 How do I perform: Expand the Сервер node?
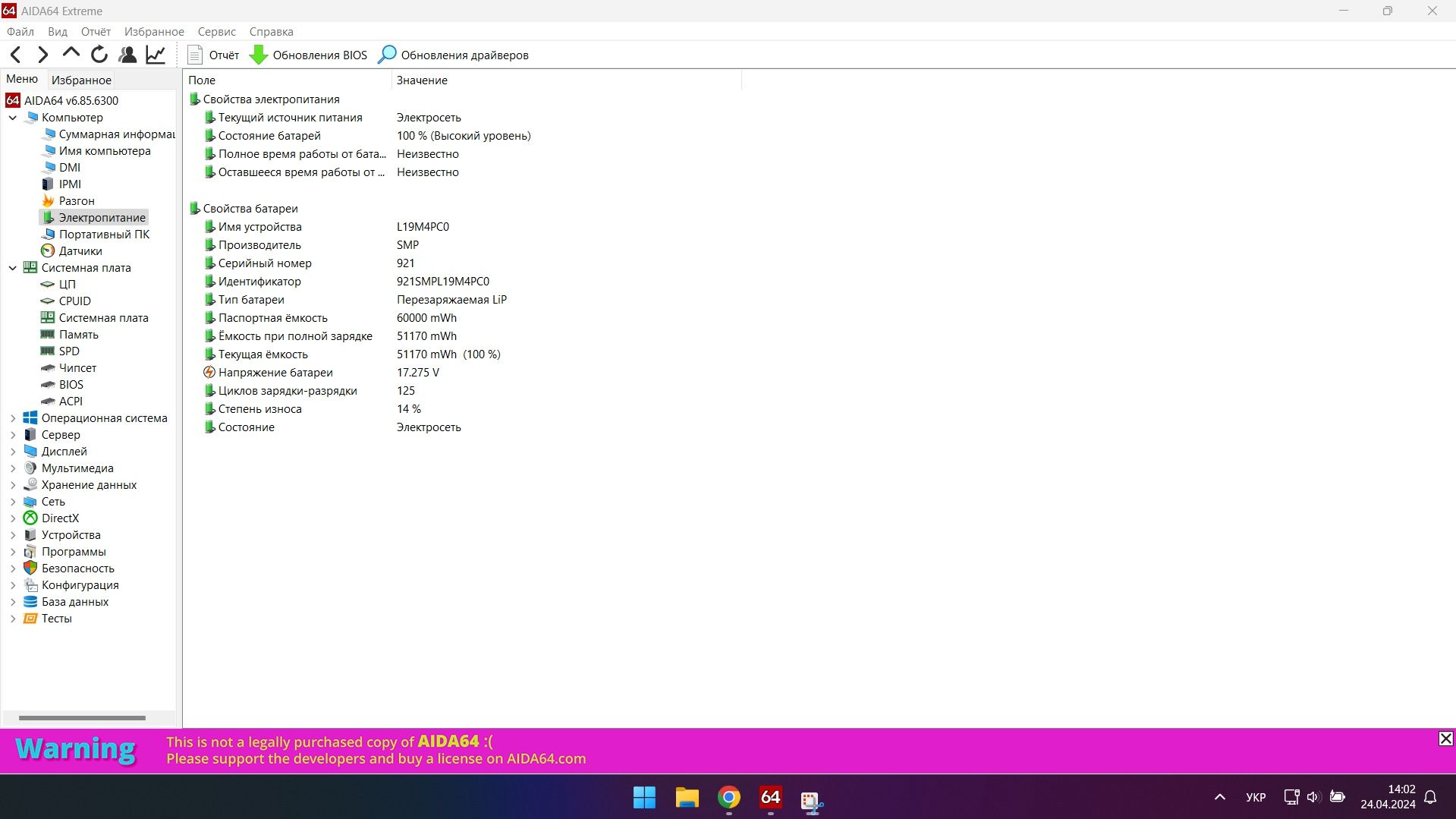click(x=13, y=435)
